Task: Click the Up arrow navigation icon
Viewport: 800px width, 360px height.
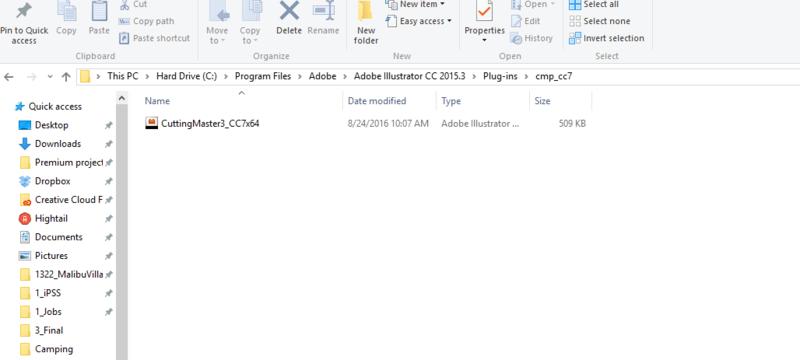Action: tap(66, 77)
